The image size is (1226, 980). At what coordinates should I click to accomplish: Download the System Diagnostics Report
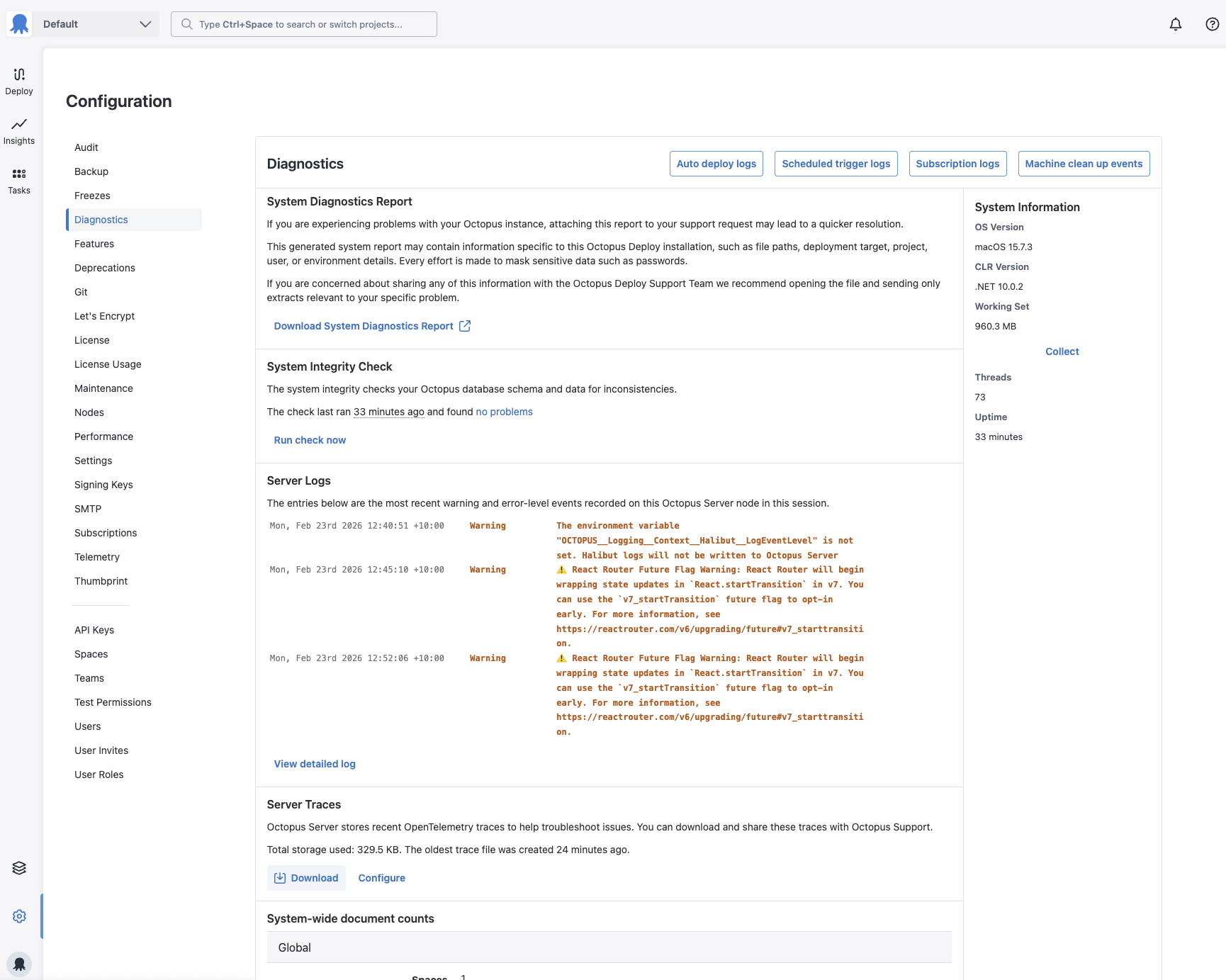click(x=364, y=326)
